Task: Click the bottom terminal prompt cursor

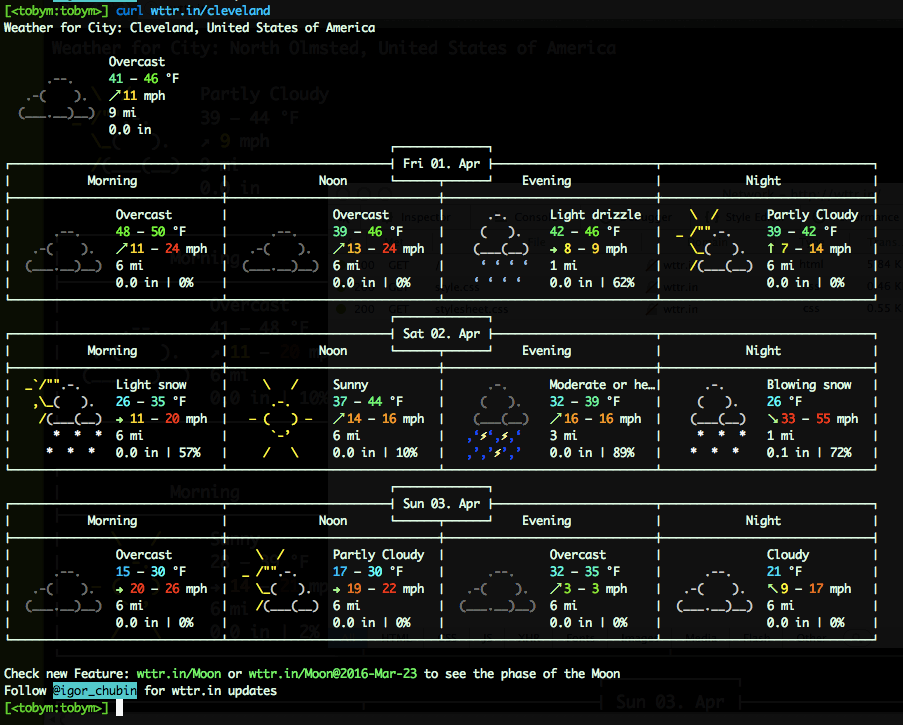Action: 120,708
